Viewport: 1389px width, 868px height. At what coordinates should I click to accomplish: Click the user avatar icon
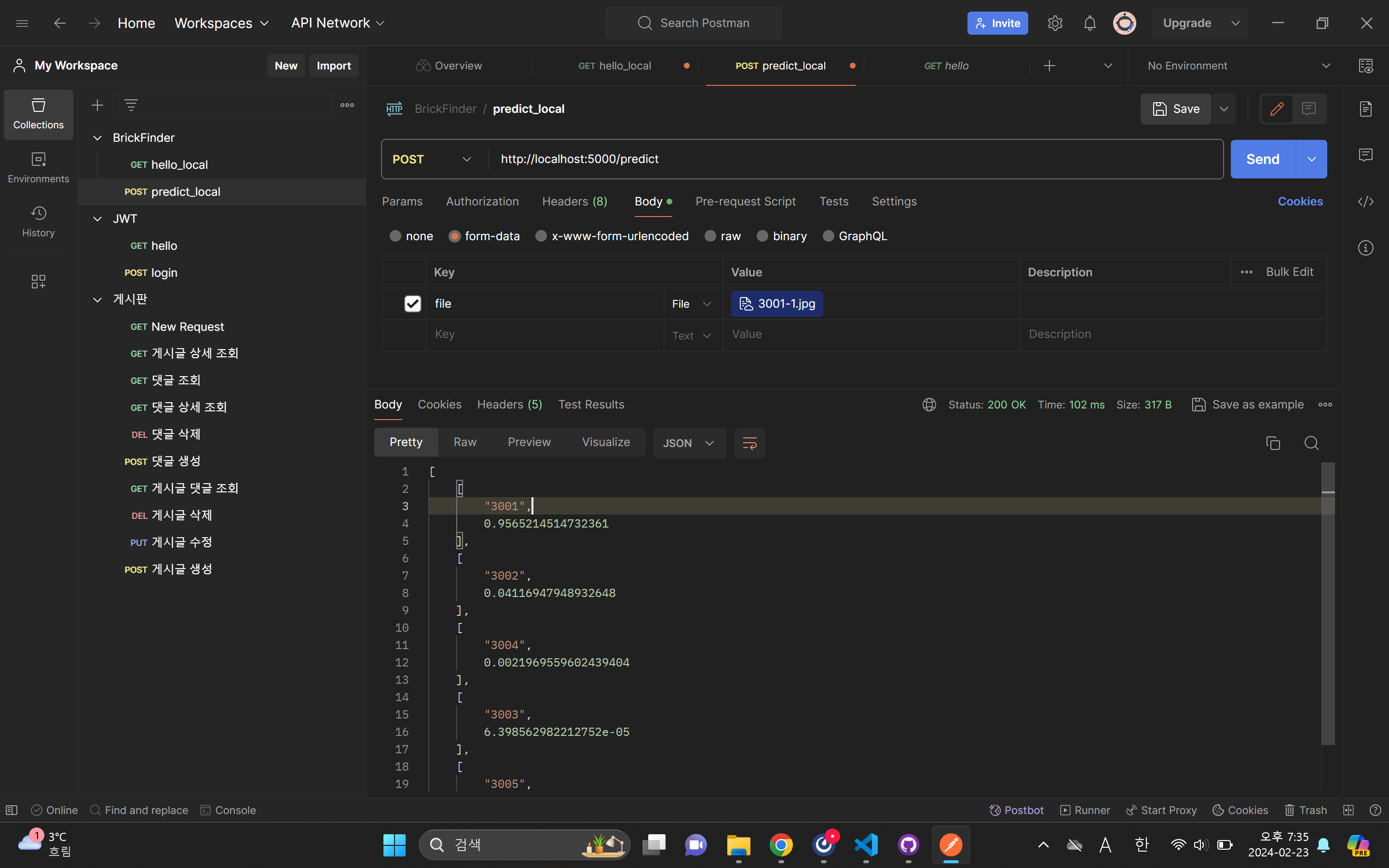(x=1124, y=23)
